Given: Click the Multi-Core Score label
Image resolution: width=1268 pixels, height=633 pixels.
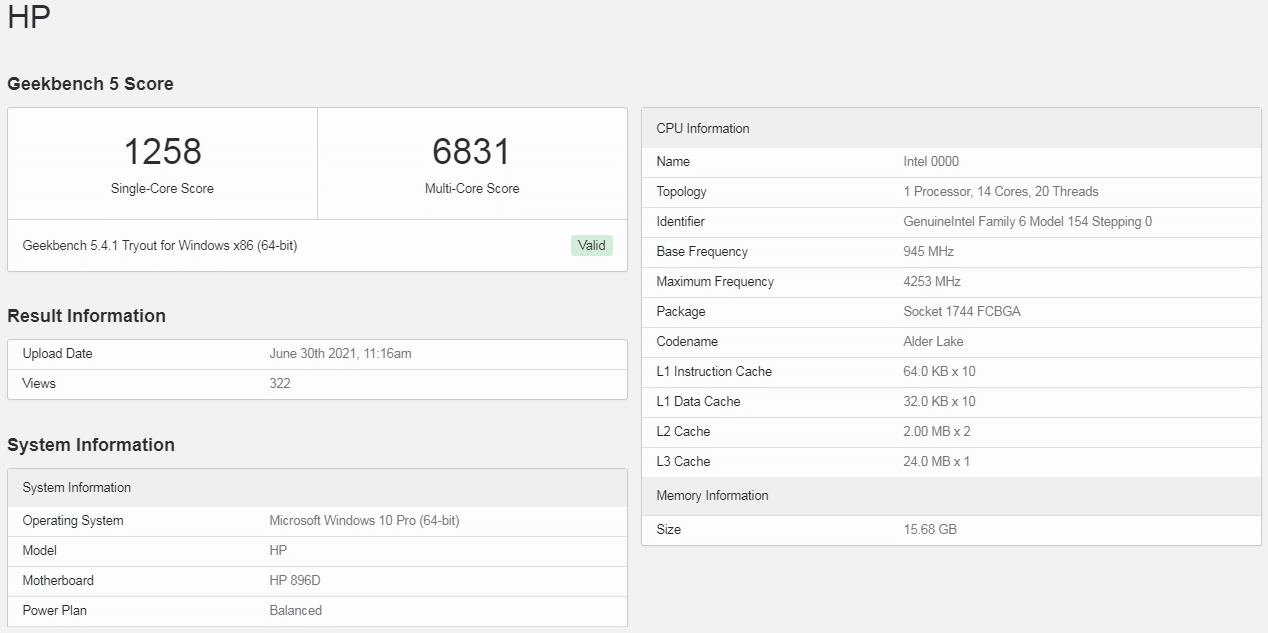Looking at the screenshot, I should 472,188.
